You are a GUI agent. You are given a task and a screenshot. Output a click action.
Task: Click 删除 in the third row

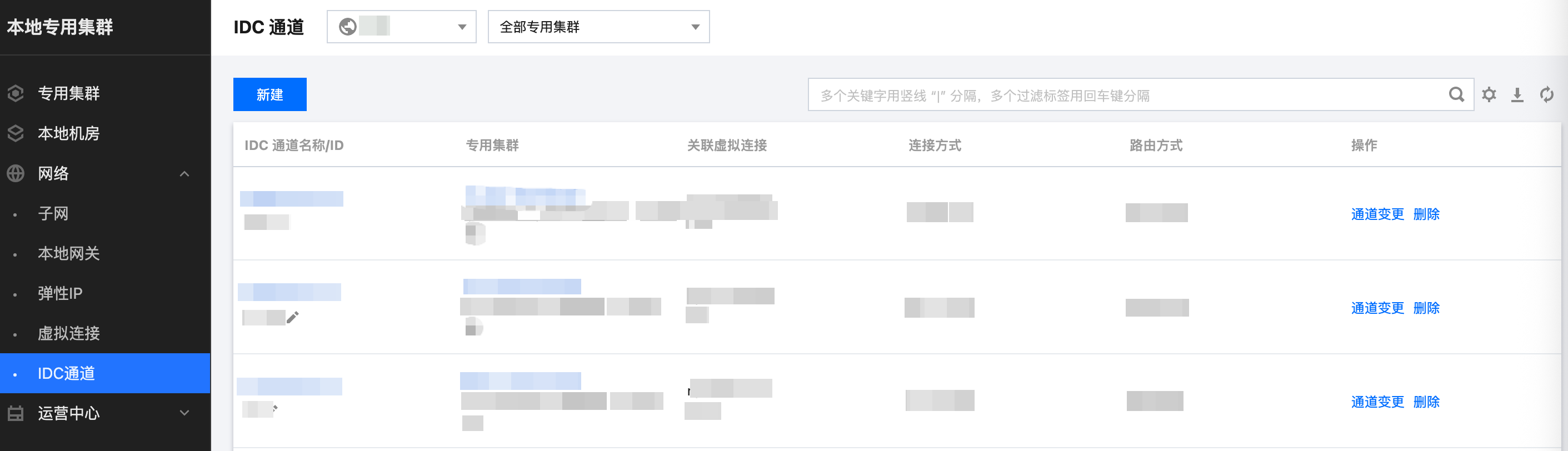(x=1426, y=402)
